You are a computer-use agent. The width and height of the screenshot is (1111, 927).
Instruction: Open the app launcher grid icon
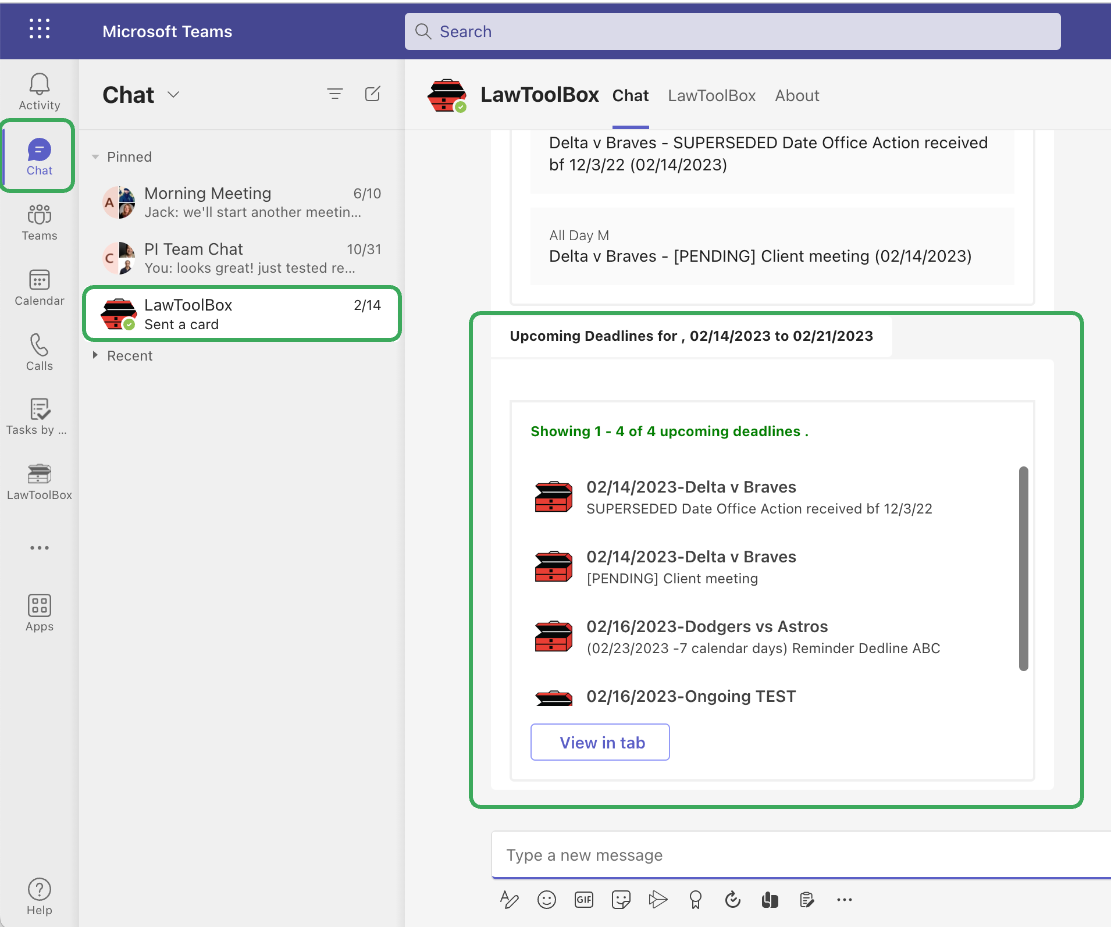[x=40, y=29]
